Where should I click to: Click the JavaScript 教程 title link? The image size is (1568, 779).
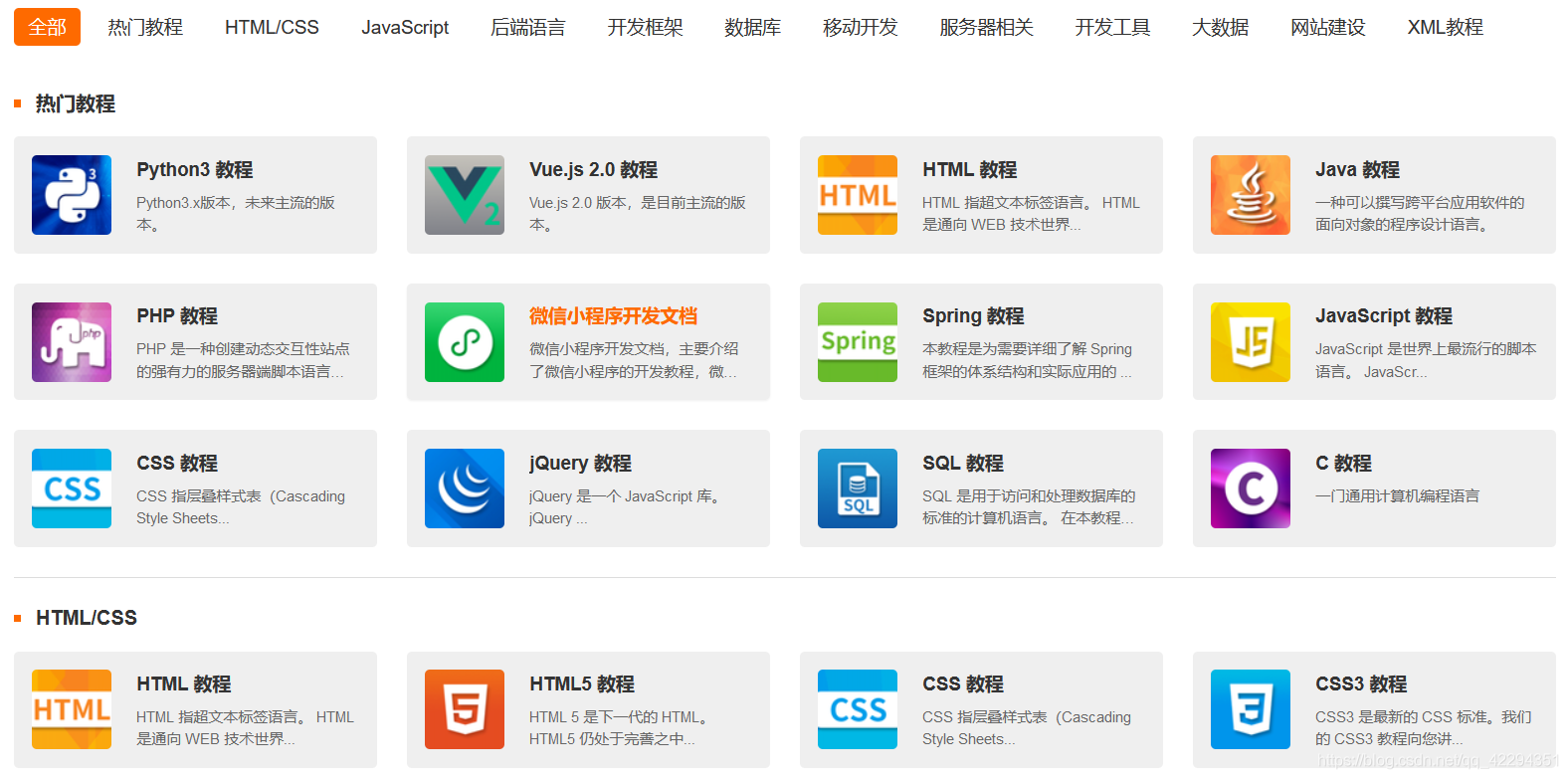(x=1384, y=316)
